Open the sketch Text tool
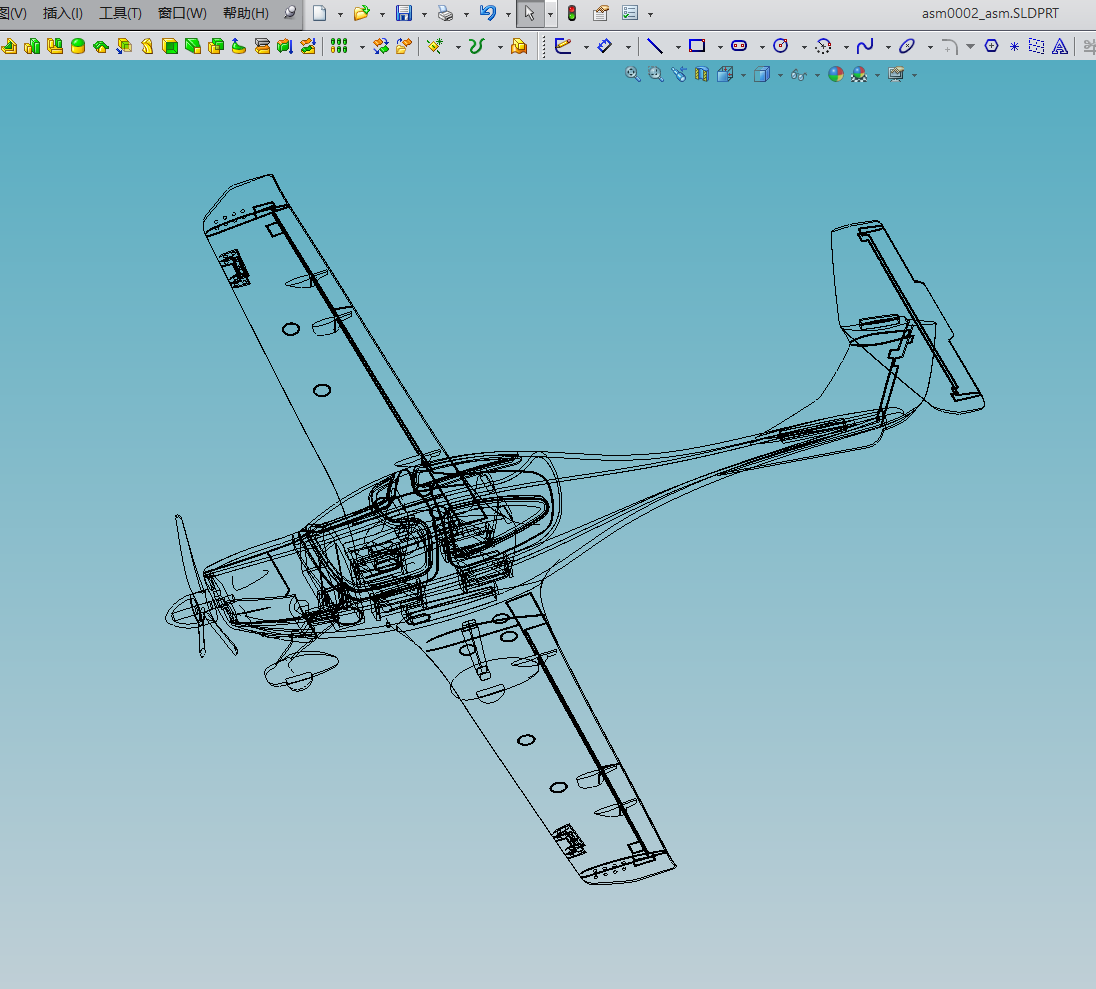 [x=1060, y=46]
